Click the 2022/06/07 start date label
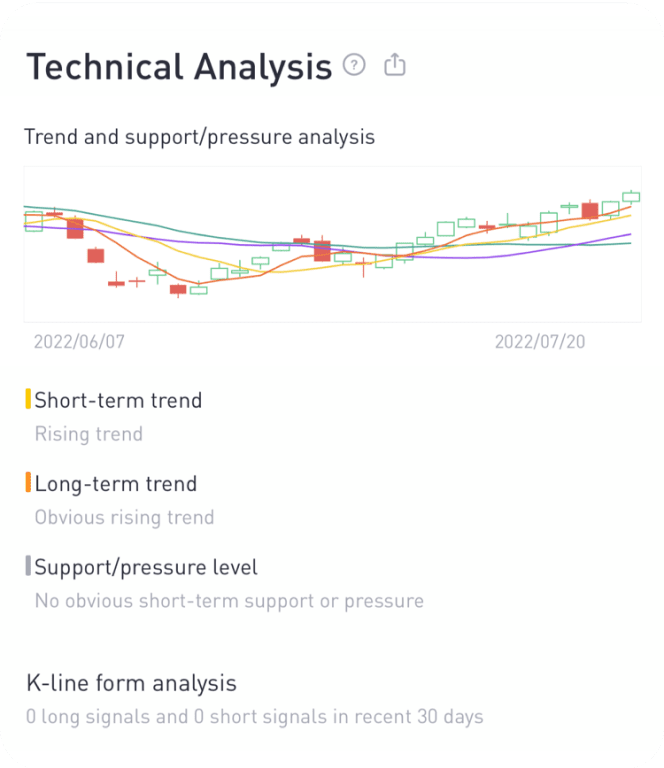Image resolution: width=664 pixels, height=768 pixels. coord(79,341)
